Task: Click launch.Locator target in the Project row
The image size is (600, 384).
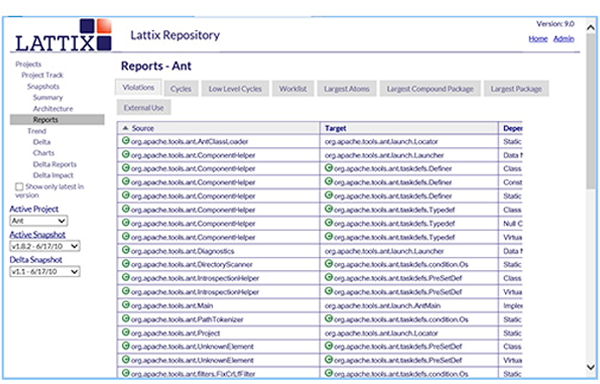Action: (382, 333)
